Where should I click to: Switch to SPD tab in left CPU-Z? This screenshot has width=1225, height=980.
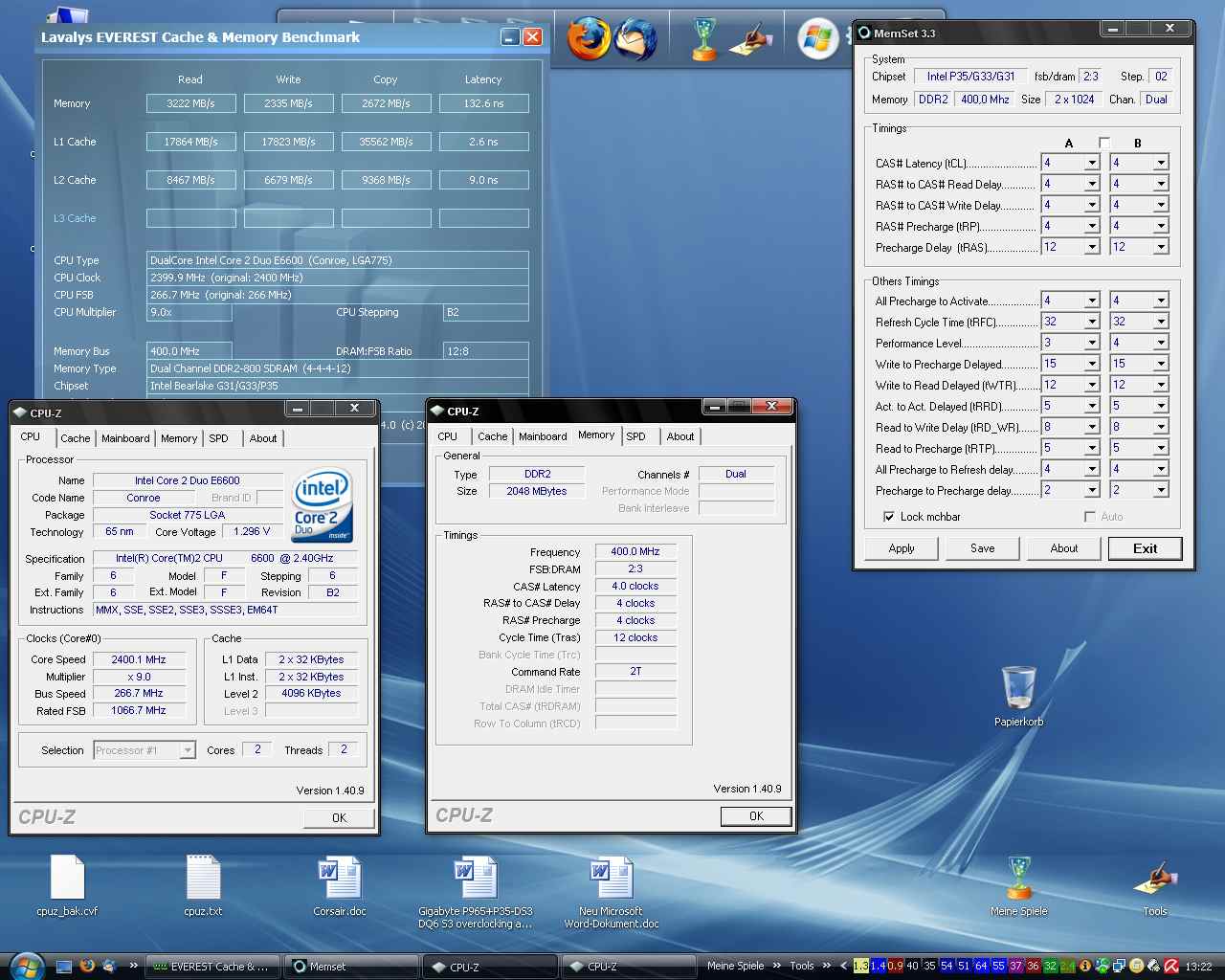[219, 438]
